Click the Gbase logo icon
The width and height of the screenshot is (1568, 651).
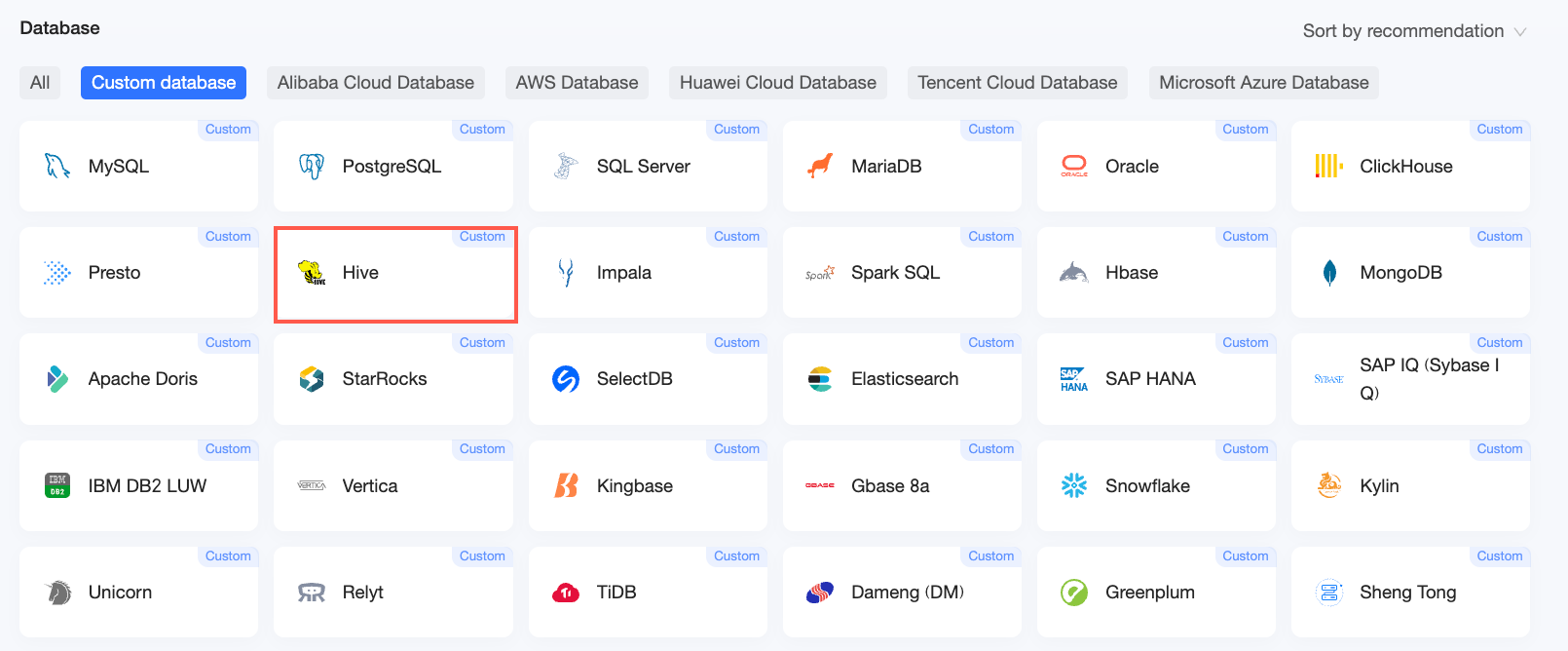820,485
